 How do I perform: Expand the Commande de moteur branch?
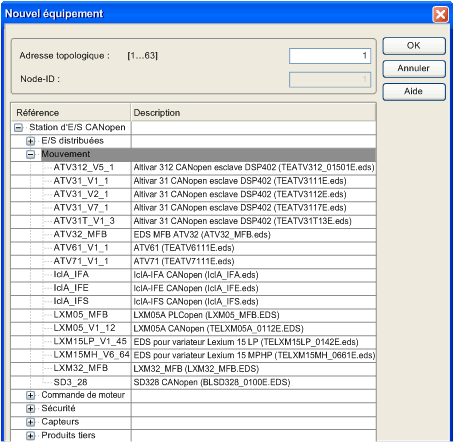click(30, 395)
